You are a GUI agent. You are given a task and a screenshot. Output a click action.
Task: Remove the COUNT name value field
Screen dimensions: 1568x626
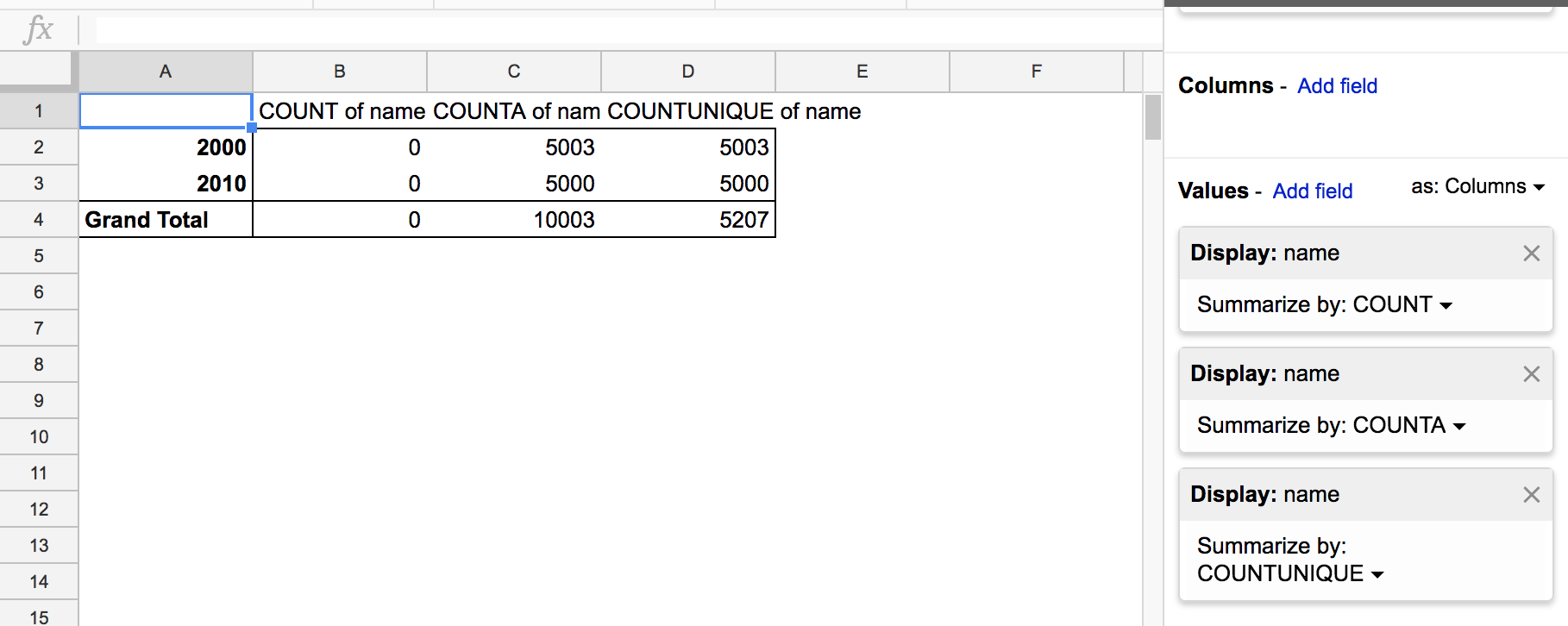1531,253
